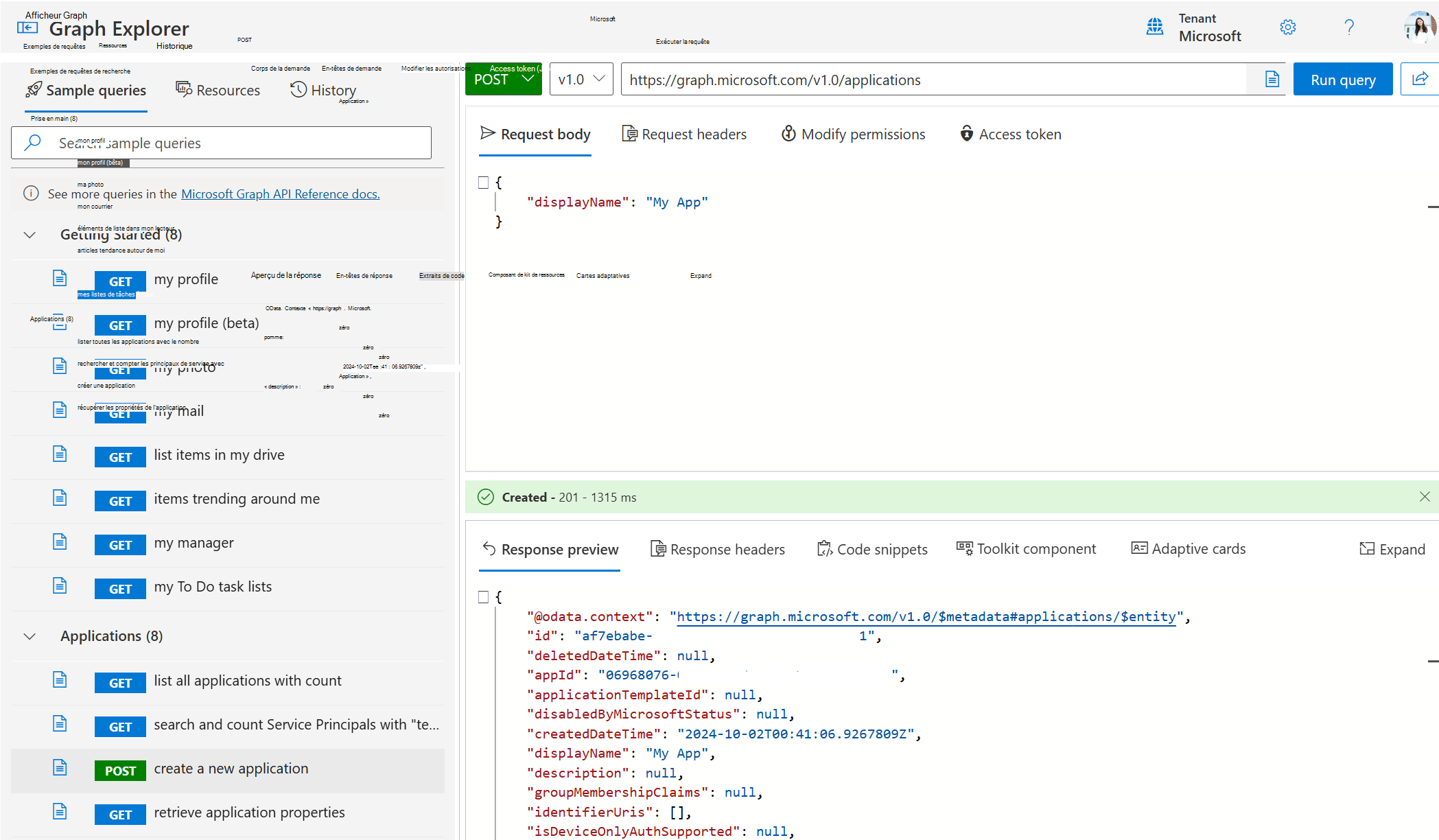Open the Microsoft Graph API Reference docs link
The height and width of the screenshot is (840, 1439).
(280, 194)
